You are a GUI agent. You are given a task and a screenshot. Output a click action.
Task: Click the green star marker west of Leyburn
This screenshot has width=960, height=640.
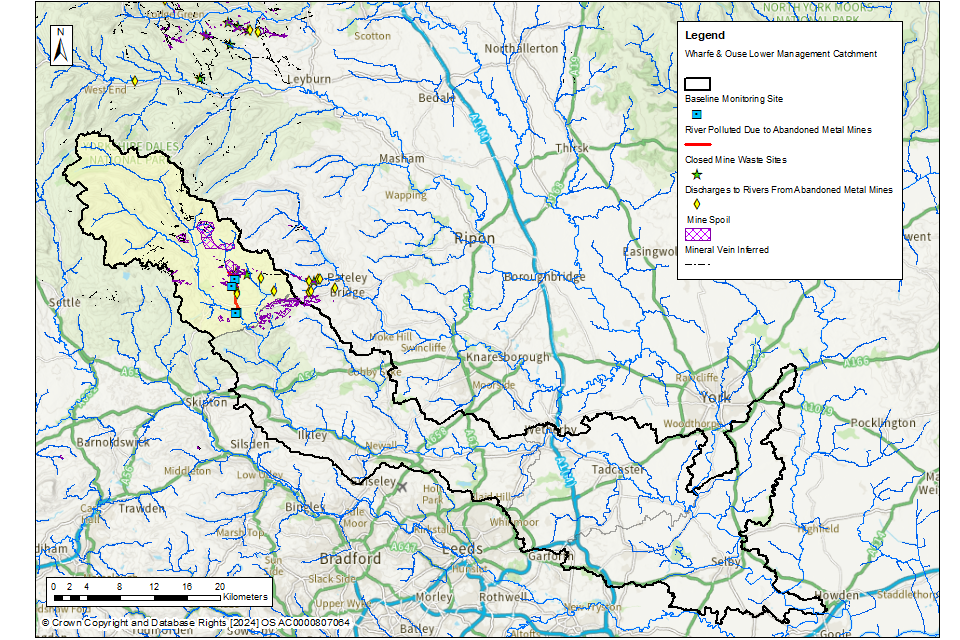coord(200,77)
